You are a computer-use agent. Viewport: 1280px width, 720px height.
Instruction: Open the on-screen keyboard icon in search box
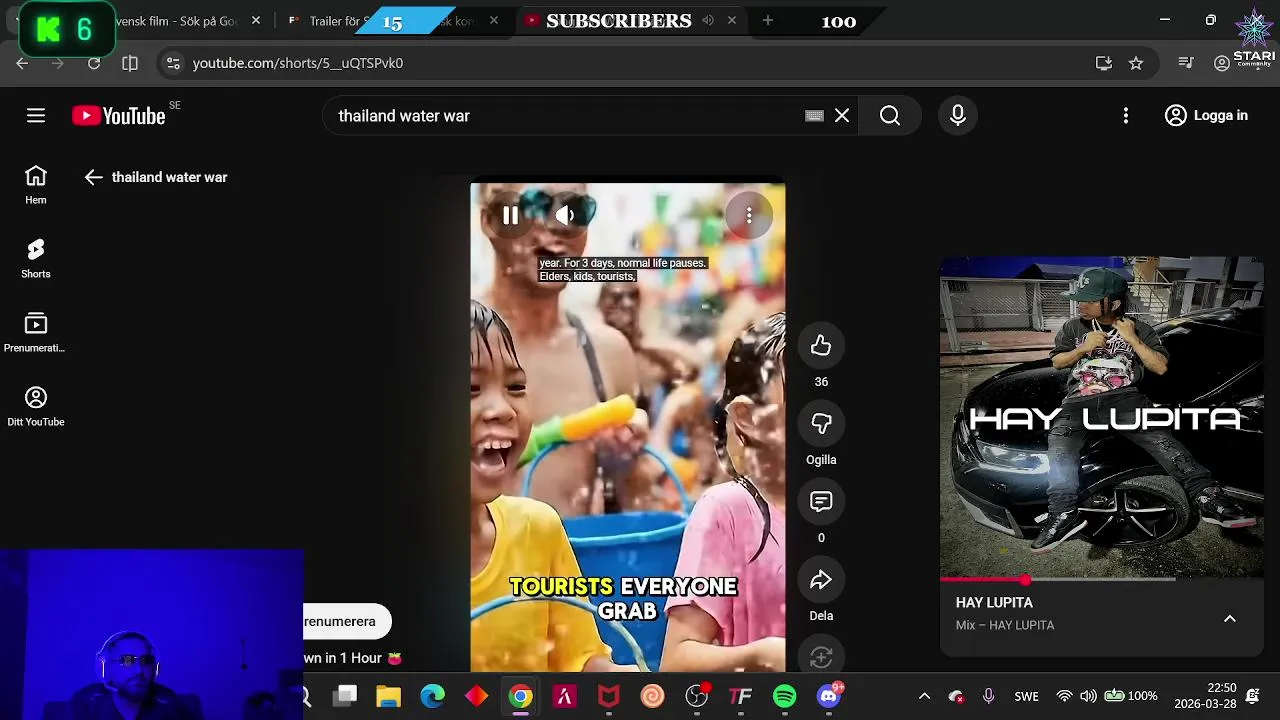pyautogui.click(x=814, y=116)
